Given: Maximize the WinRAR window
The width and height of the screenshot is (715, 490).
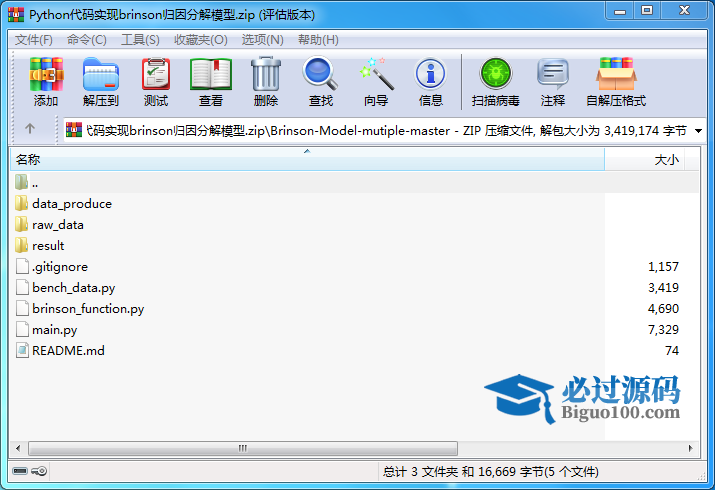Looking at the screenshot, I should pos(647,11).
